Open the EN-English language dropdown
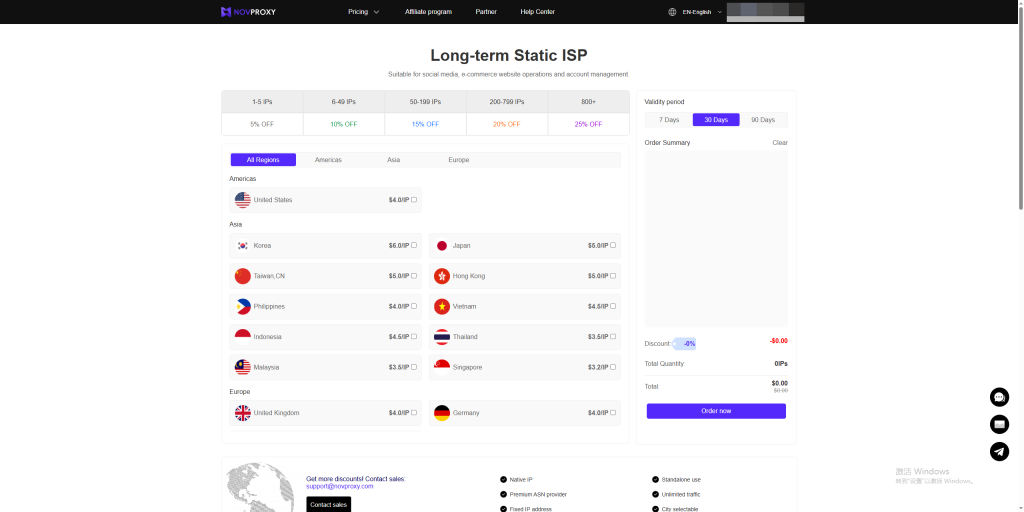Viewport: 1024px width, 512px height. pyautogui.click(x=702, y=12)
